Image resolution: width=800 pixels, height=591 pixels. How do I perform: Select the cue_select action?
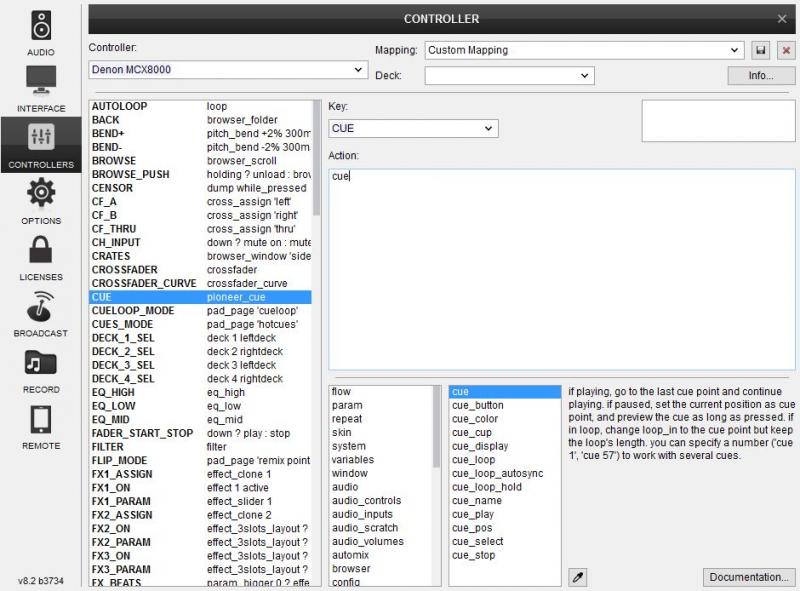[505, 541]
